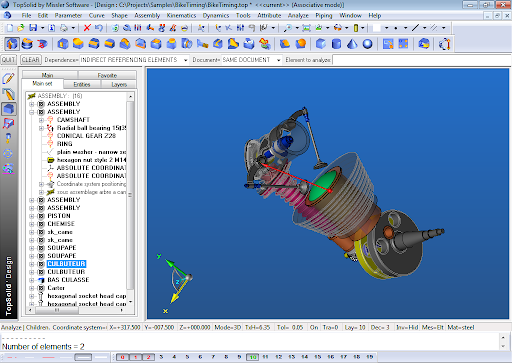Click the Element to analyze input field
The width and height of the screenshot is (512, 363).
tap(422, 60)
